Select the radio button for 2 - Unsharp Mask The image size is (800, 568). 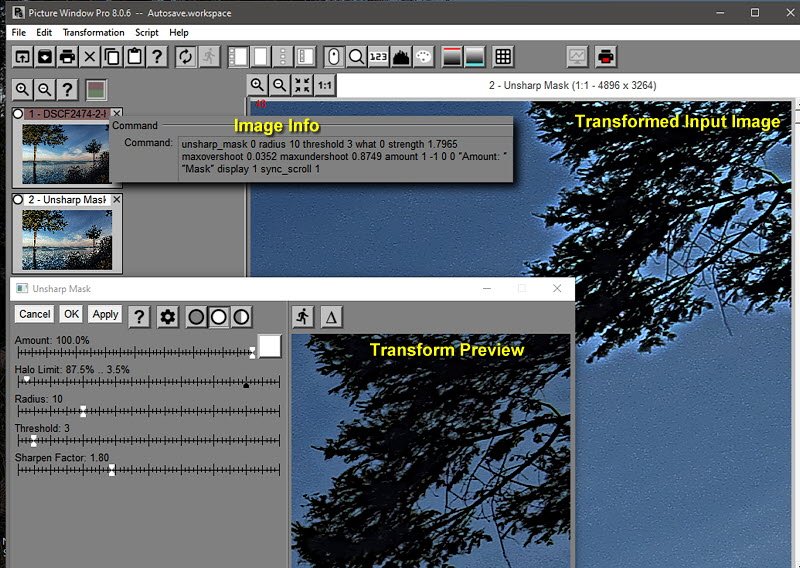tap(19, 200)
